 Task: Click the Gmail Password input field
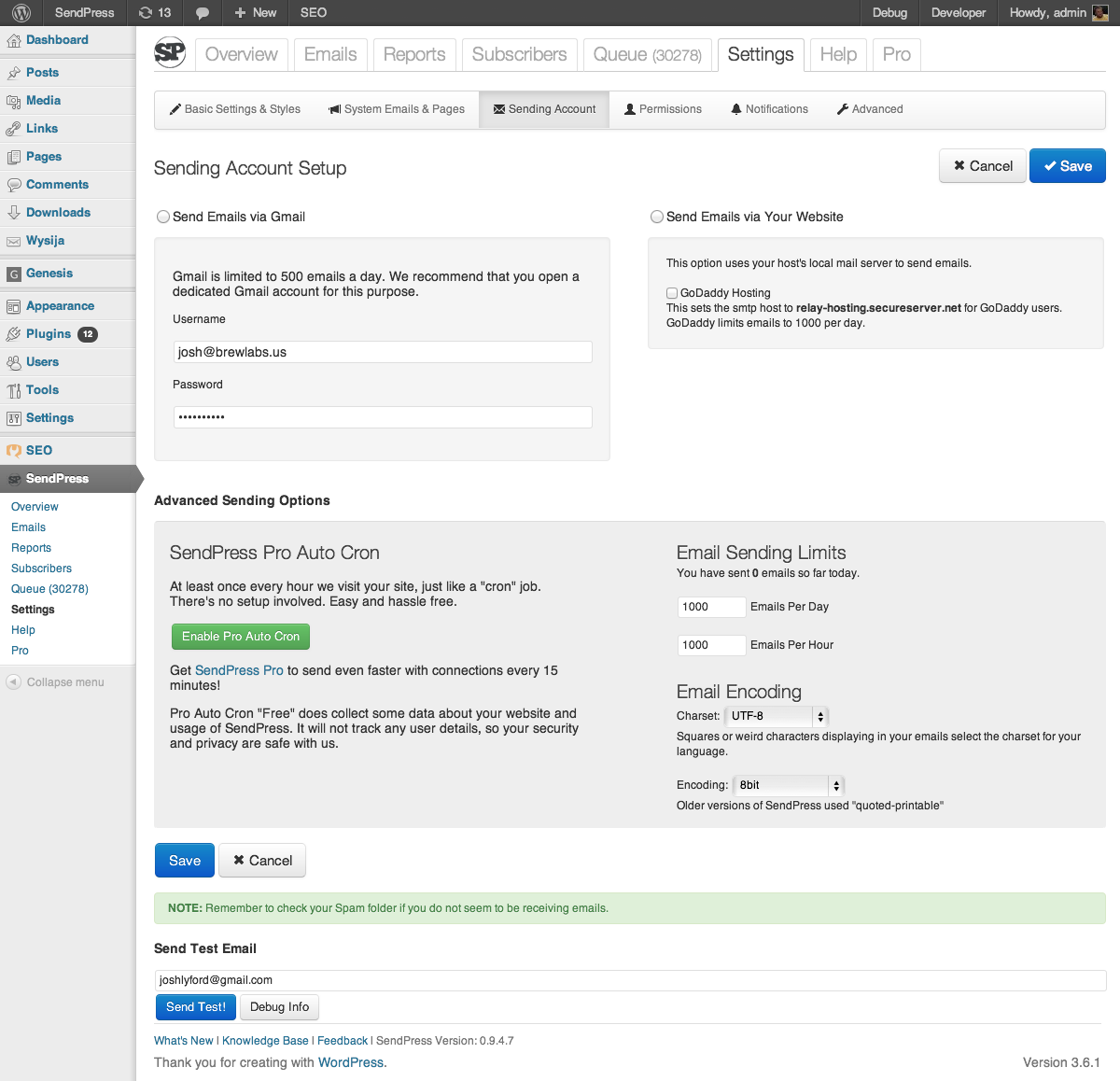point(383,417)
